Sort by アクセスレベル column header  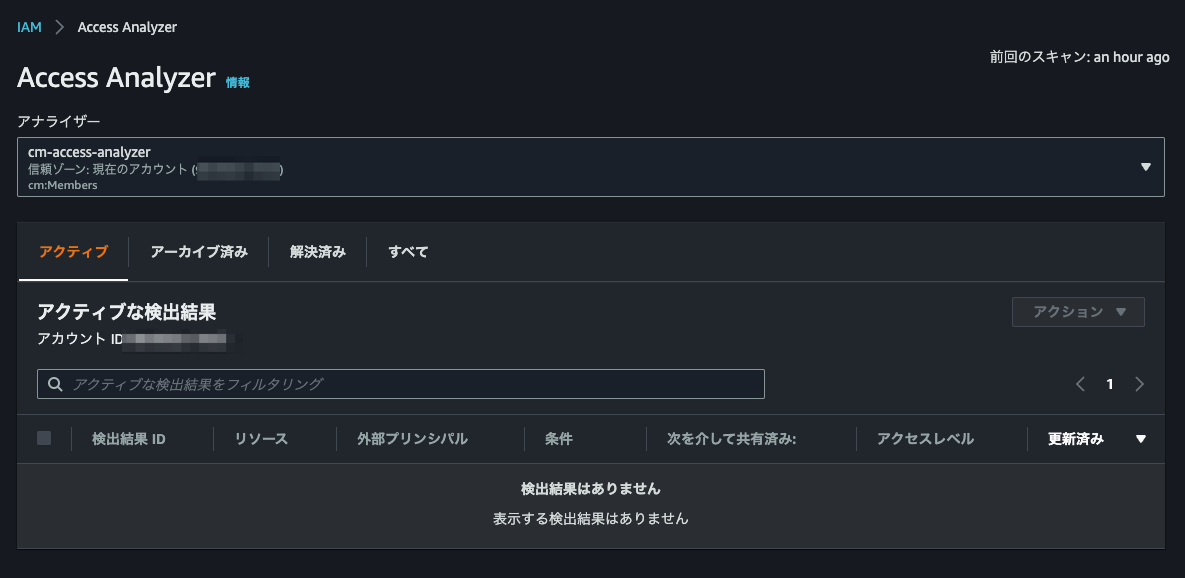point(925,439)
